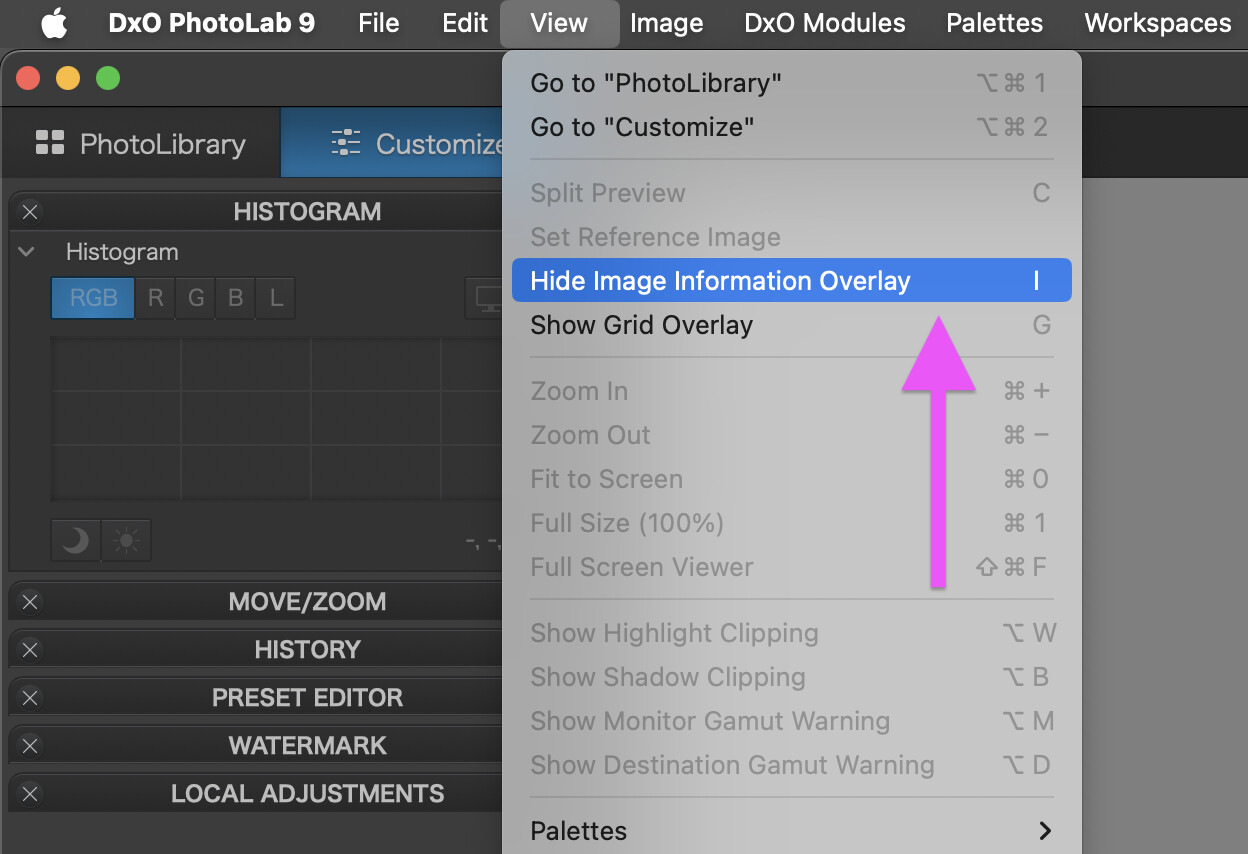Click the Go to "Customize" menu entry
Image resolution: width=1248 pixels, height=854 pixels.
[x=641, y=127]
